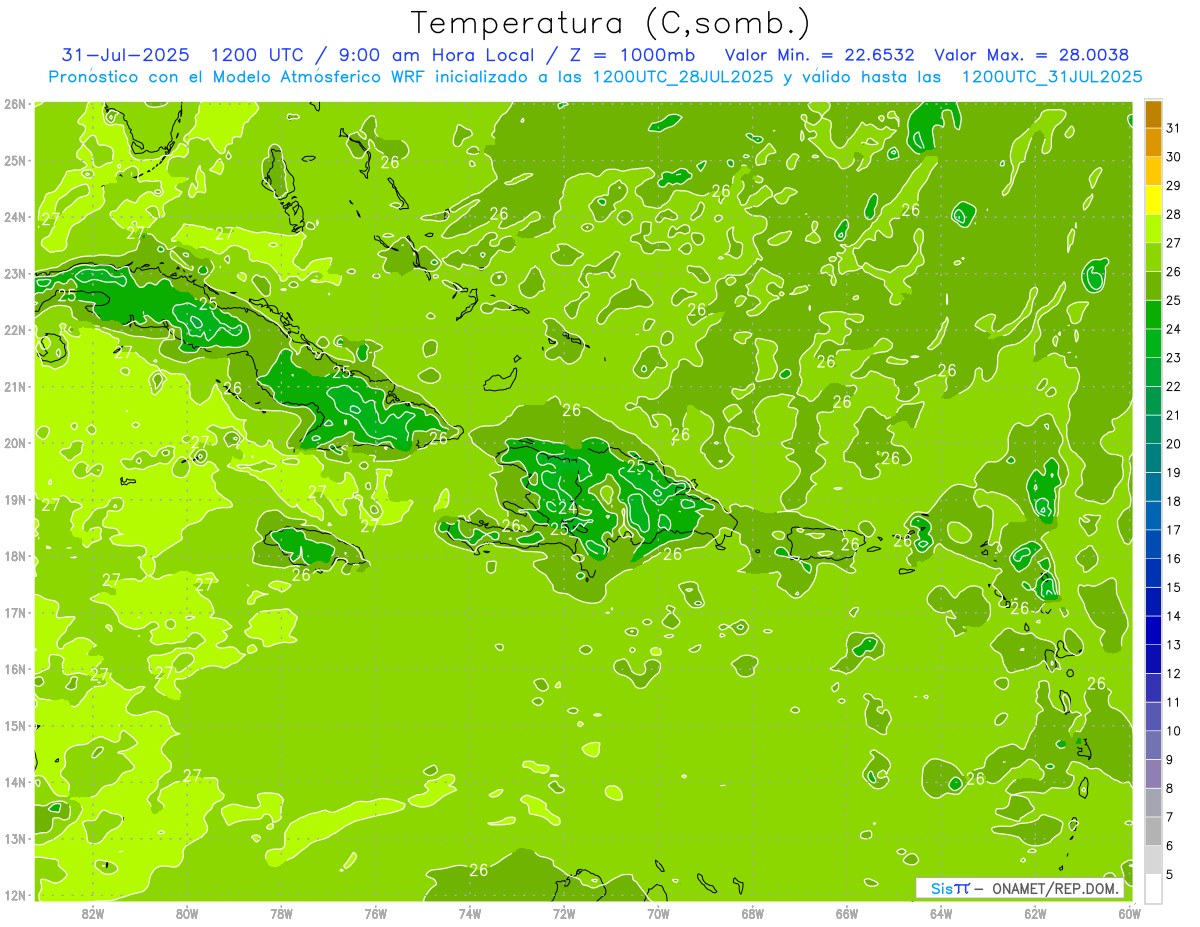Click the 76W longitude axis label
Screen dimensions: 1200x927
[376, 913]
